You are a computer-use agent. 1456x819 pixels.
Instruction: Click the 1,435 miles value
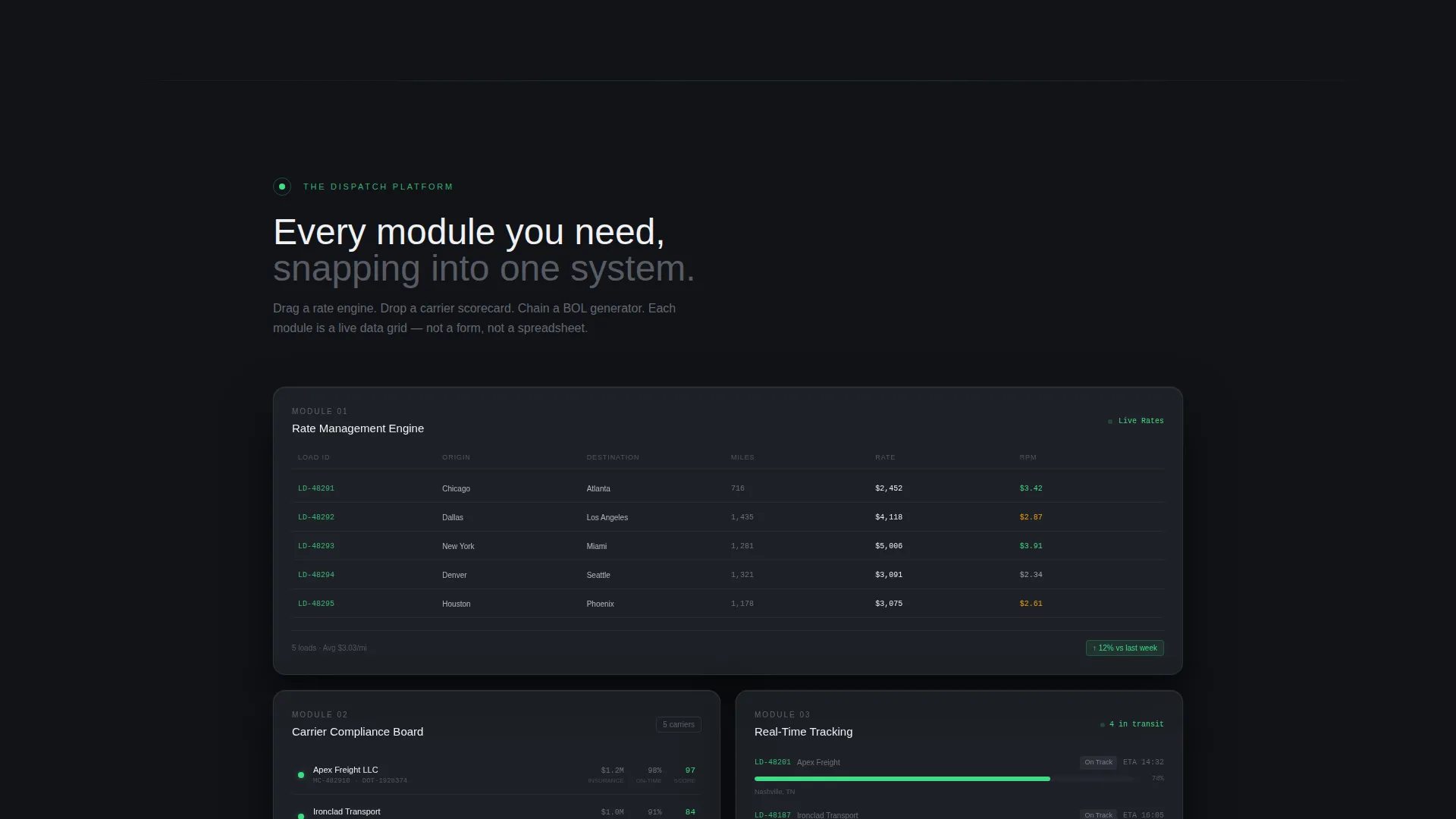(742, 517)
